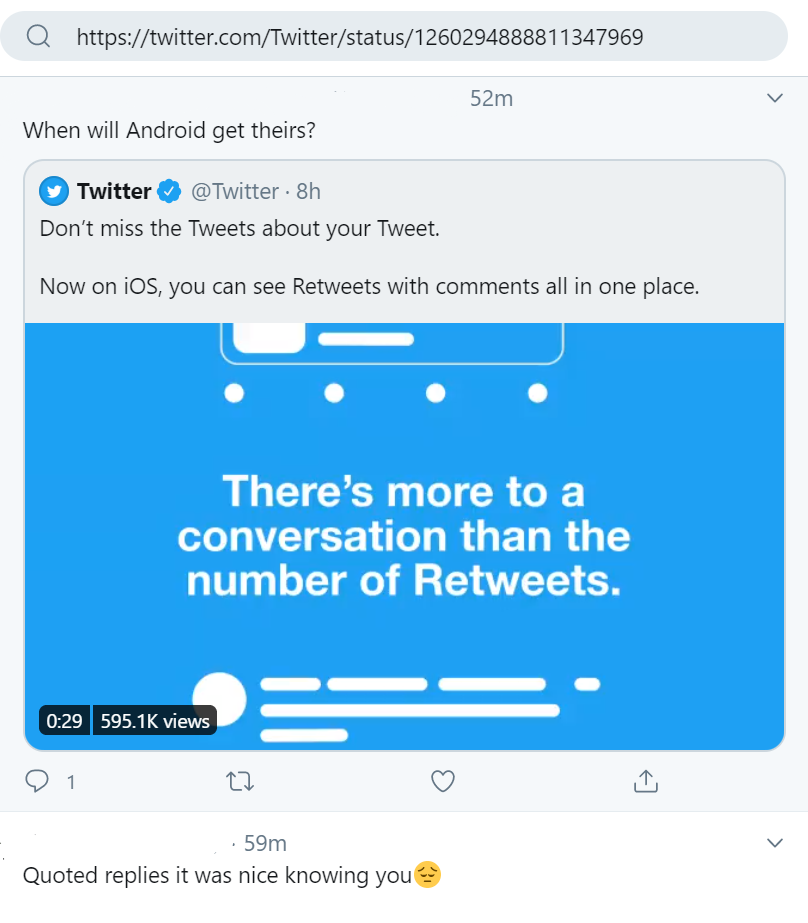808x923 pixels.
Task: Click the 52m timestamp link
Action: [x=491, y=98]
